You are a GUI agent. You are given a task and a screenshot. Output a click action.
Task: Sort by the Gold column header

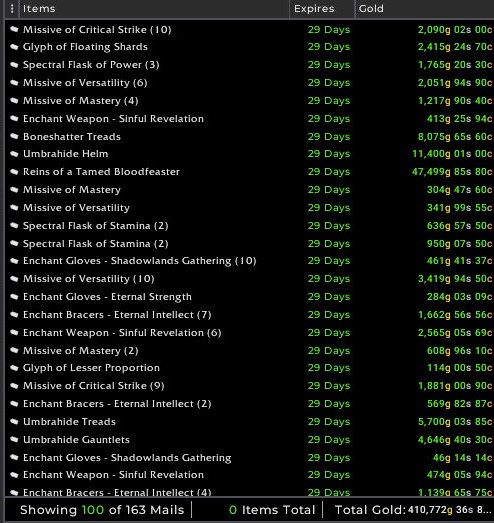coord(371,9)
